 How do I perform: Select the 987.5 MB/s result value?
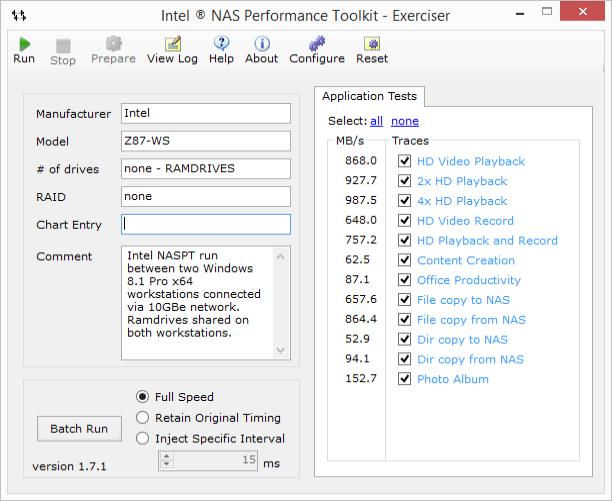361,201
